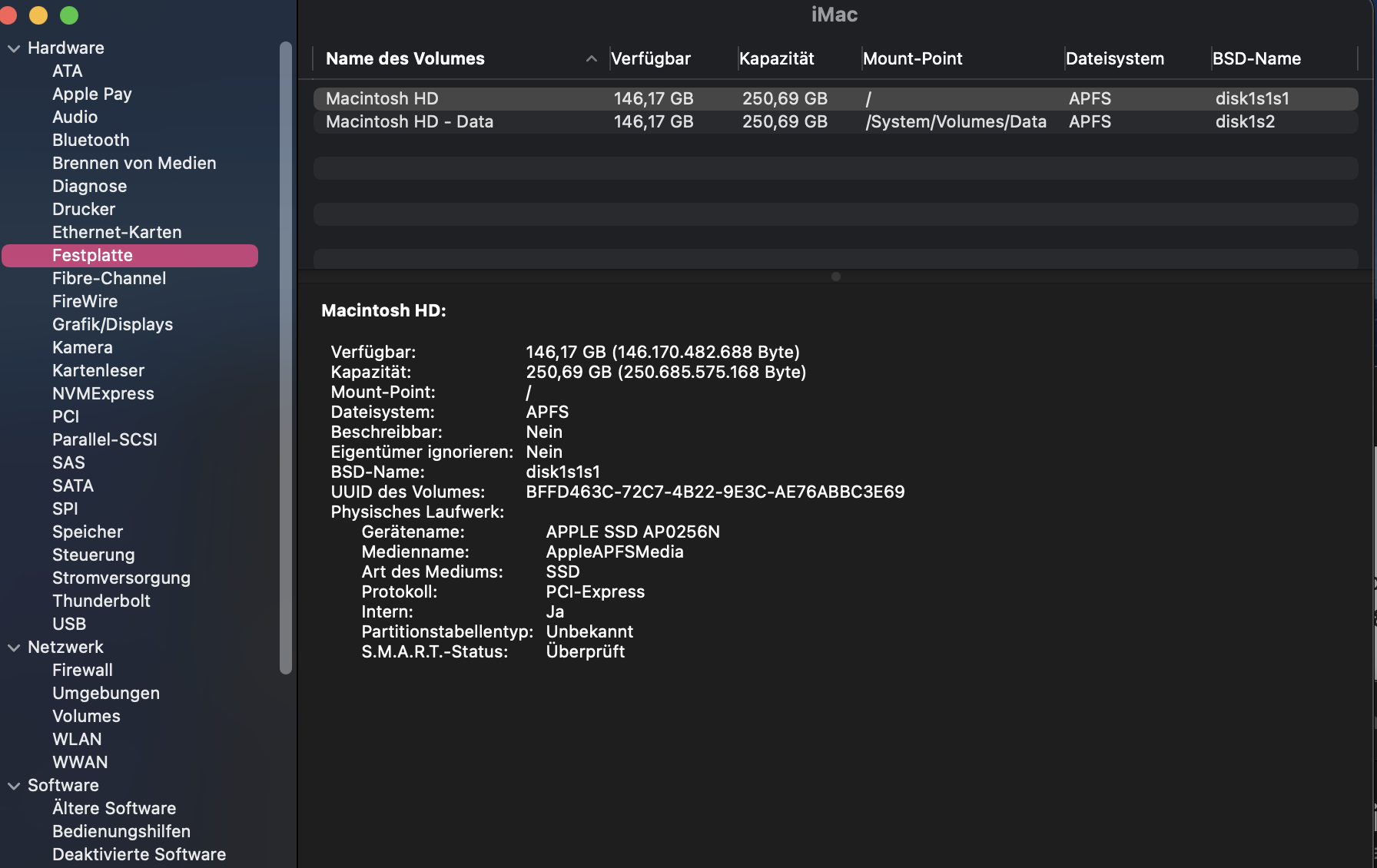The image size is (1377, 868).
Task: Select ATA in the sidebar
Action: (68, 71)
